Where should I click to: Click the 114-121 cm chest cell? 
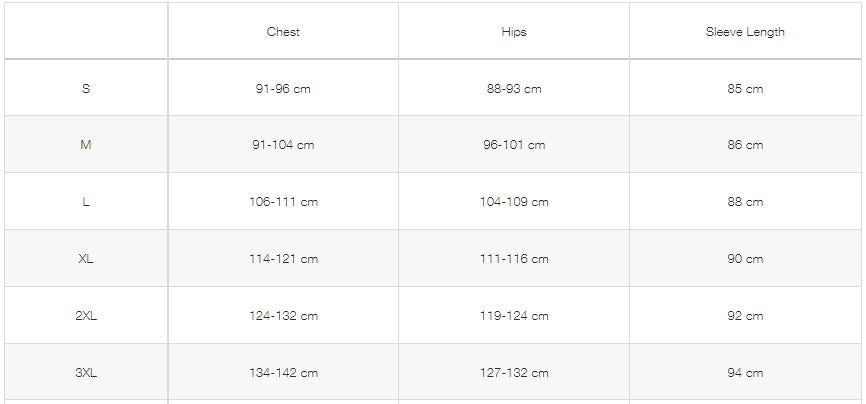[x=283, y=259]
